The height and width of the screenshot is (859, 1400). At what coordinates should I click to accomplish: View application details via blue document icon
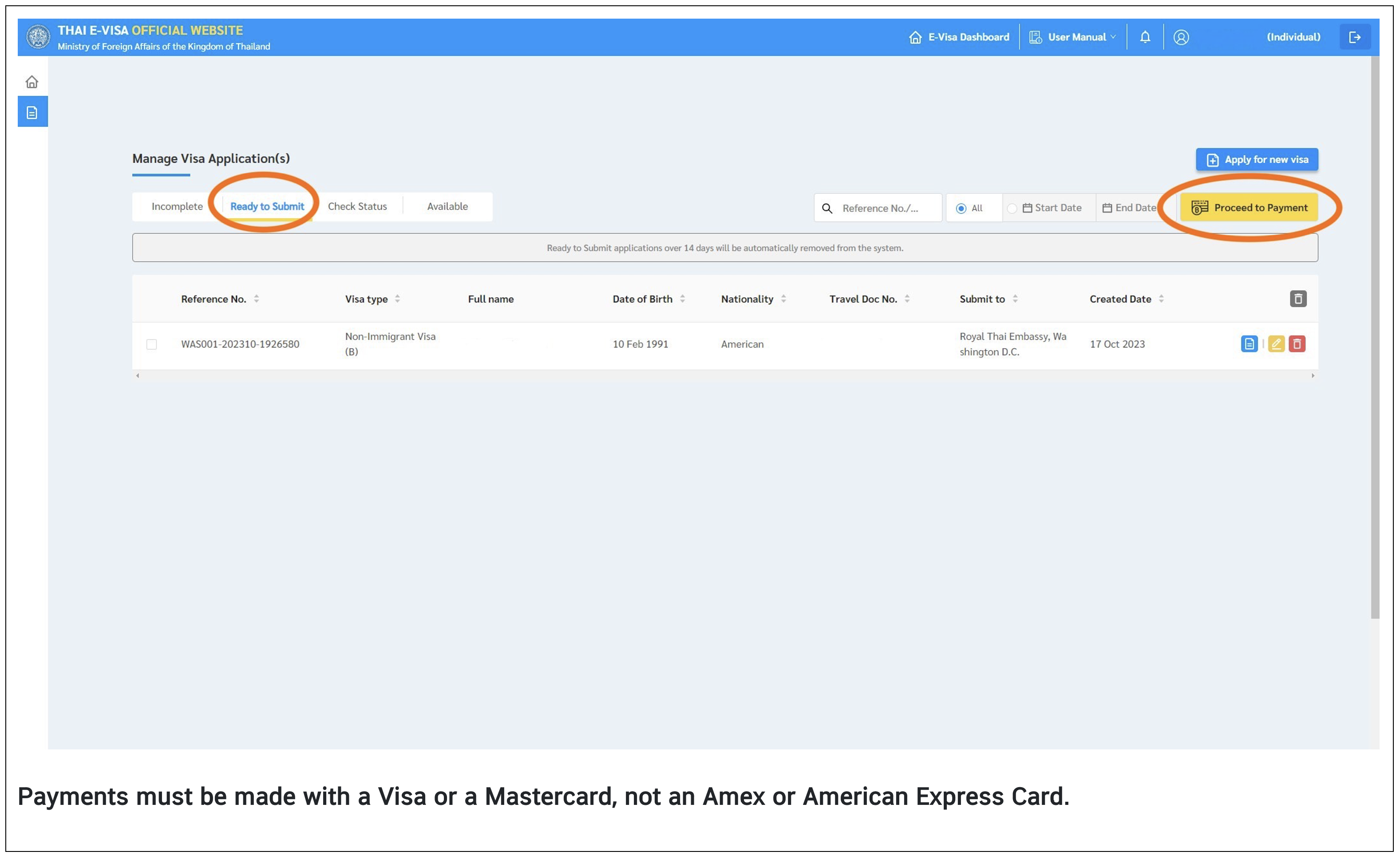1249,344
